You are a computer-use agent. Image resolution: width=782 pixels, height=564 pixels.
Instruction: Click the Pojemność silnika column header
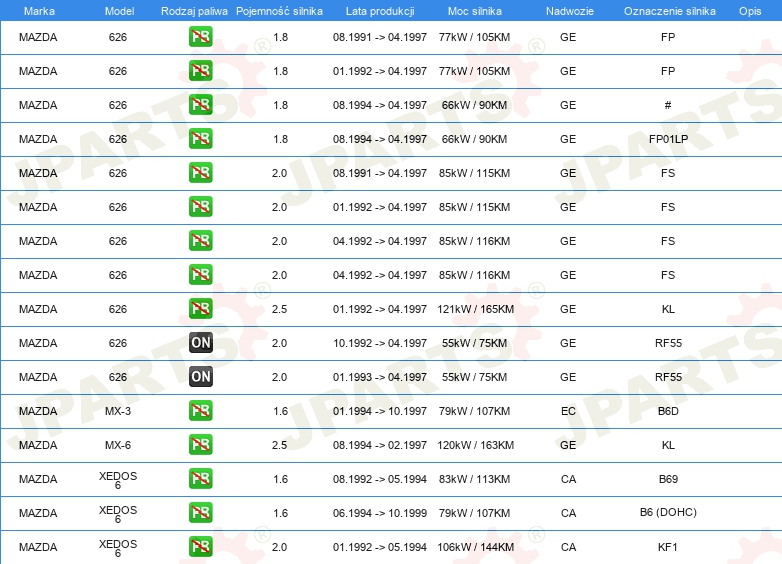tap(279, 11)
